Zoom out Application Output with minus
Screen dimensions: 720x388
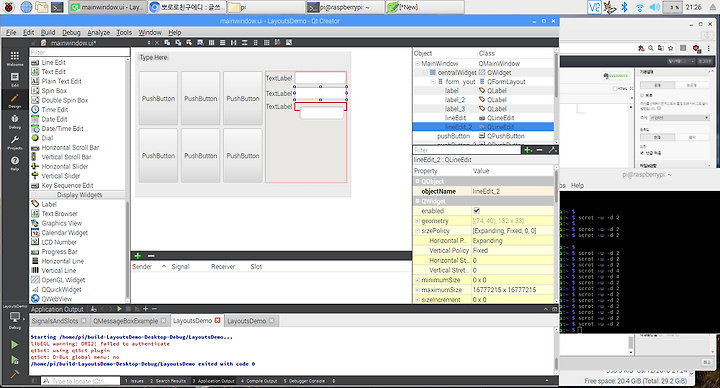tap(154, 309)
